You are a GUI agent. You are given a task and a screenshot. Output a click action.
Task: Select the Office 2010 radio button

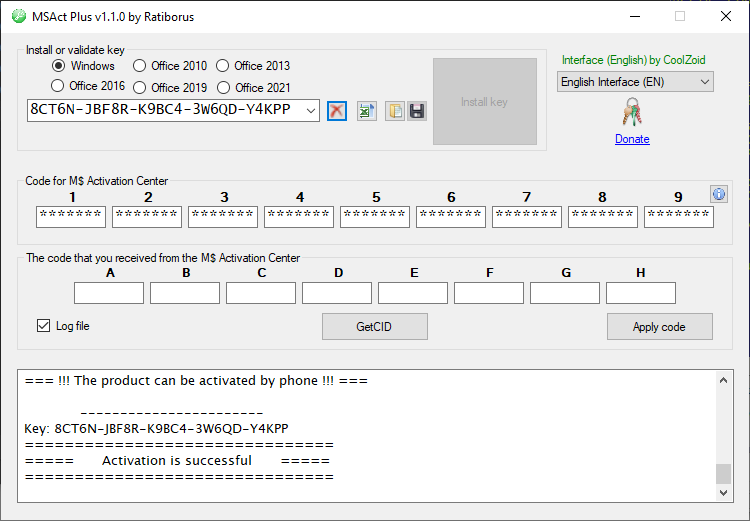(139, 65)
